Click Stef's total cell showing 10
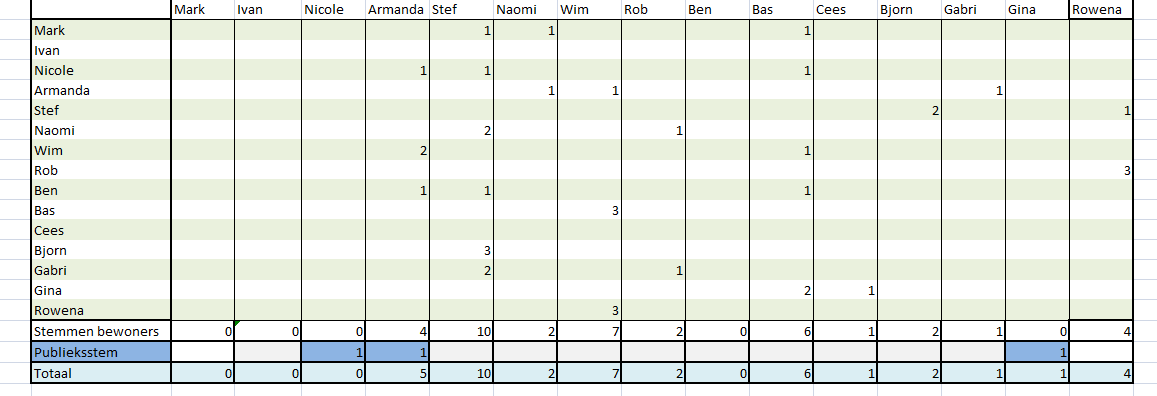The width and height of the screenshot is (1157, 396). (461, 373)
